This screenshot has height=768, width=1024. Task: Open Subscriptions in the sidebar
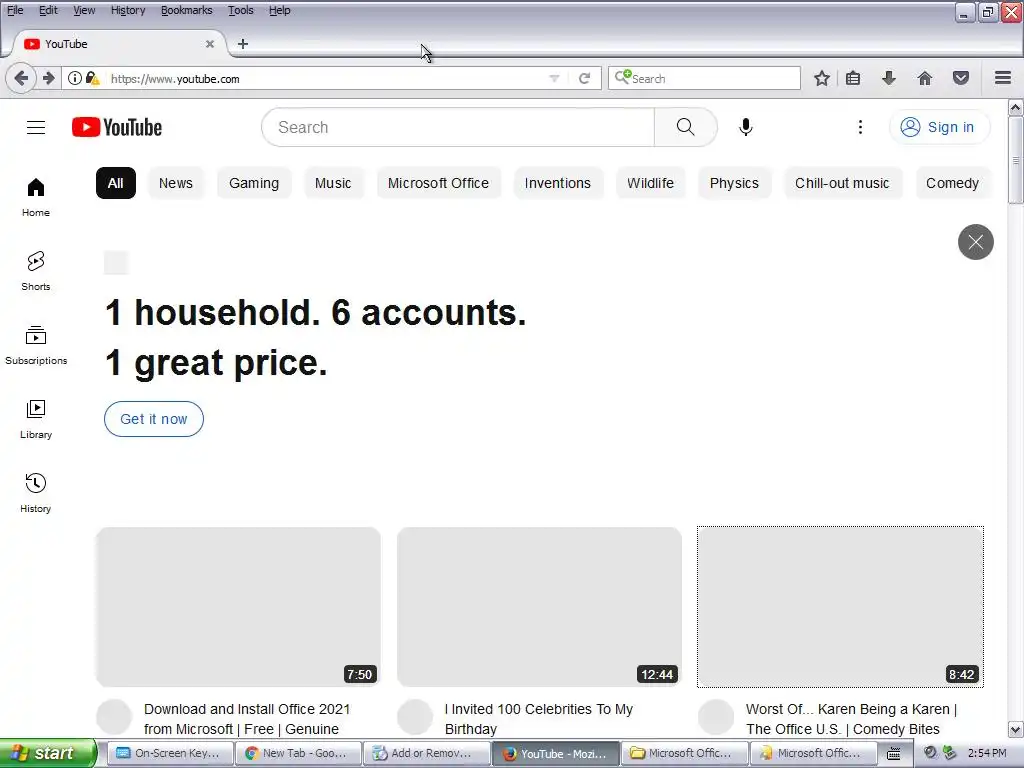tap(36, 345)
